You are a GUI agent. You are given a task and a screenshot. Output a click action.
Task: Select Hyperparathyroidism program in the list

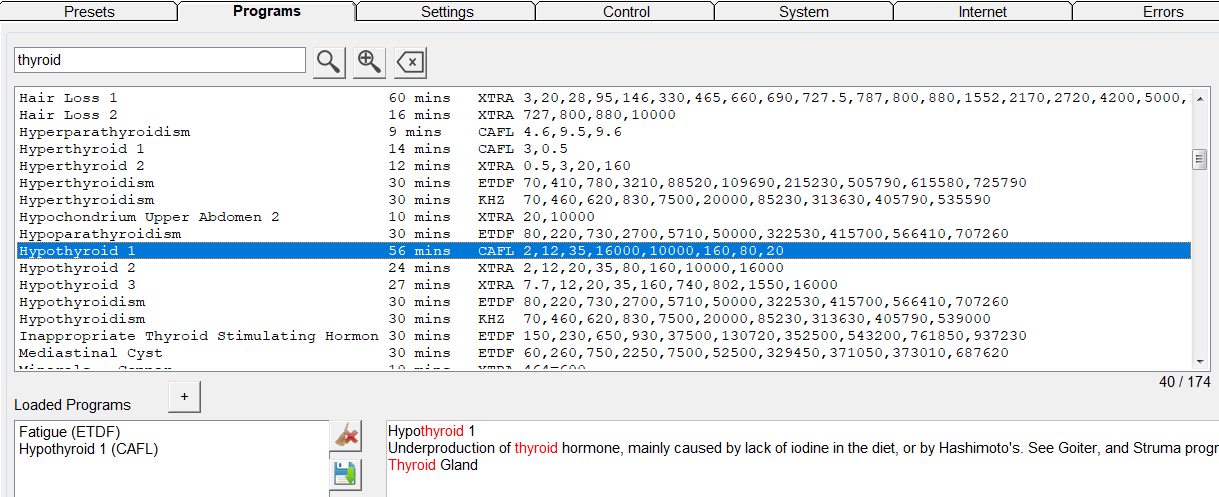pyautogui.click(x=104, y=132)
